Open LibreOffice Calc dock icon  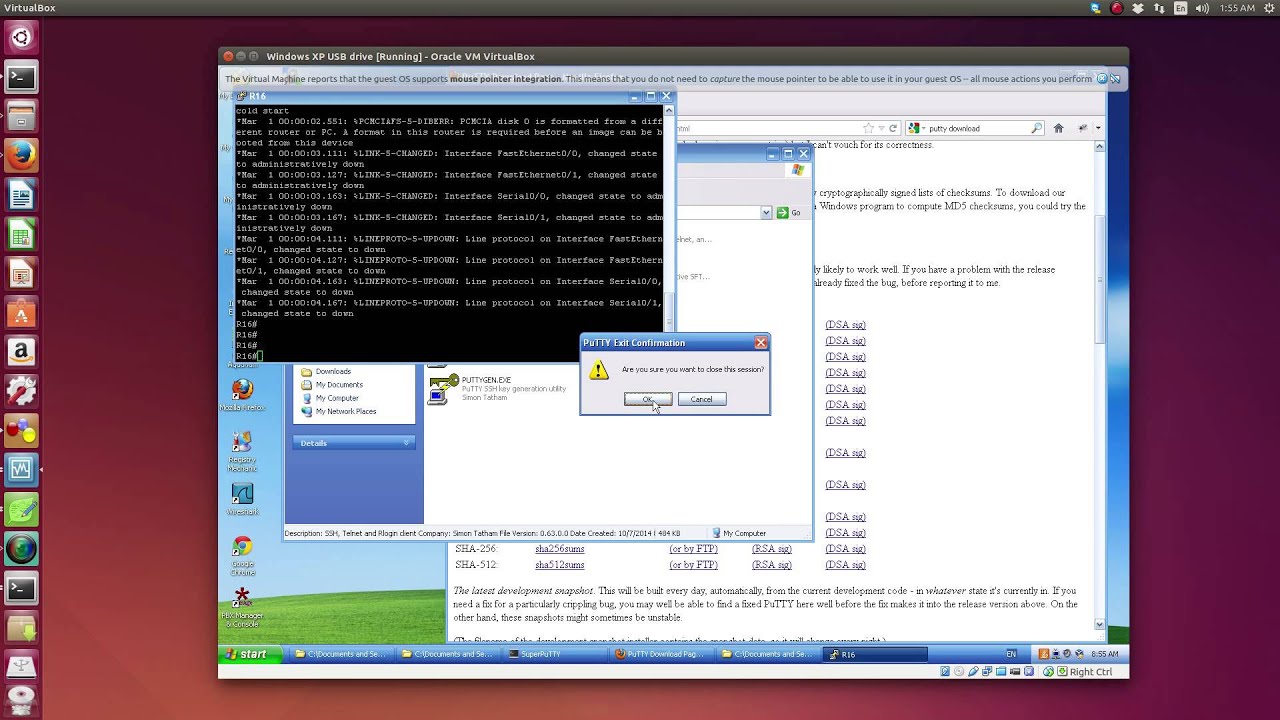[21, 235]
